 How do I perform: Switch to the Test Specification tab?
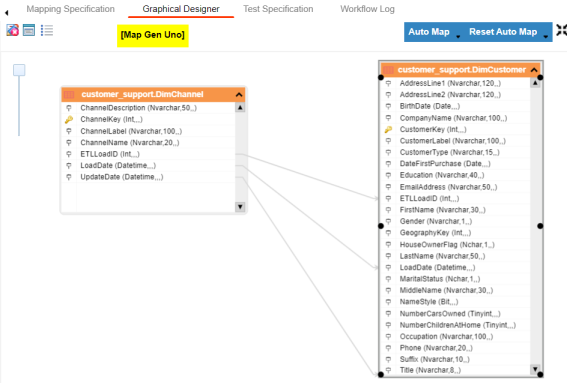(x=278, y=9)
